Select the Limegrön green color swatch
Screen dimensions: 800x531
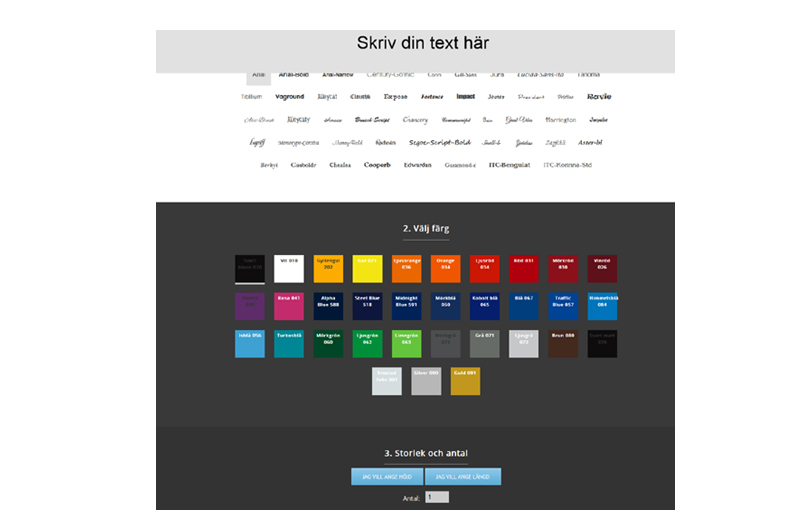point(407,343)
